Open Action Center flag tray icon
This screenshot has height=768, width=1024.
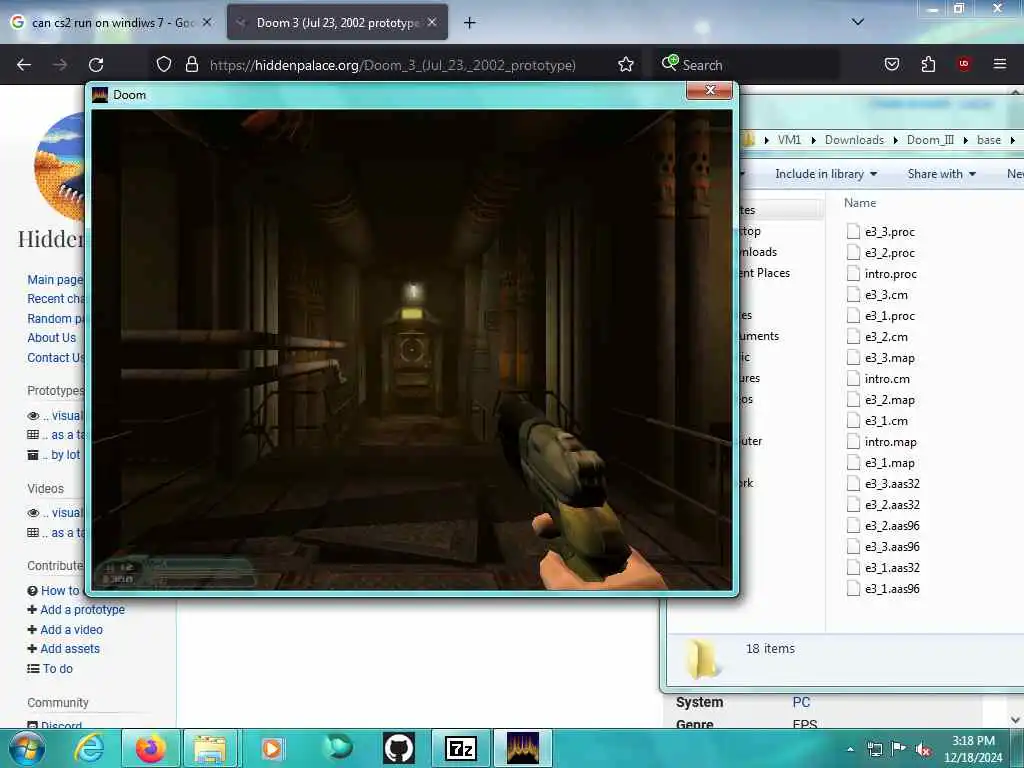click(x=899, y=749)
